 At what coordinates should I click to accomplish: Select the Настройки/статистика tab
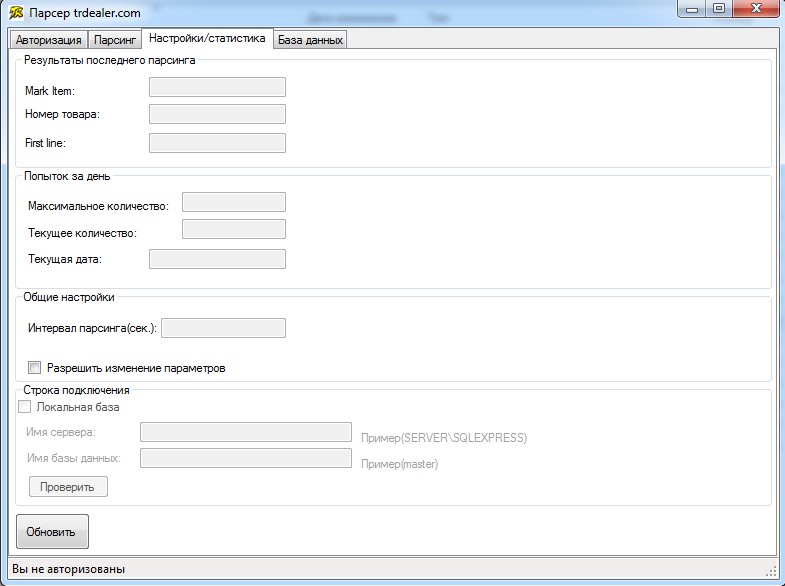click(207, 38)
